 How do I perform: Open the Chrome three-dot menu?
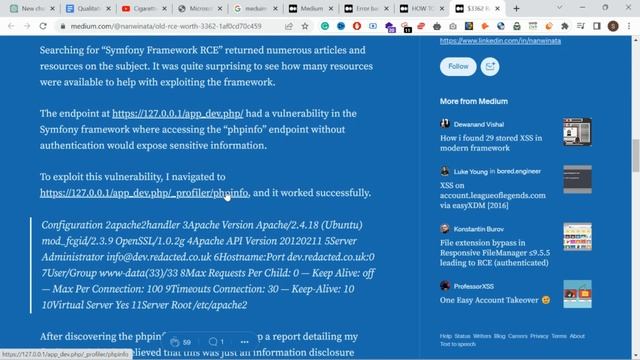[629, 26]
